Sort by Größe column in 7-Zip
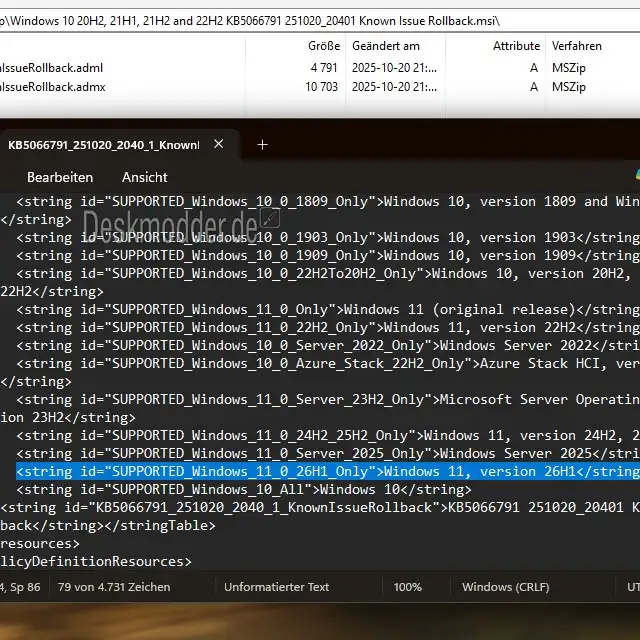Viewport: 640px width, 640px height. [x=324, y=46]
